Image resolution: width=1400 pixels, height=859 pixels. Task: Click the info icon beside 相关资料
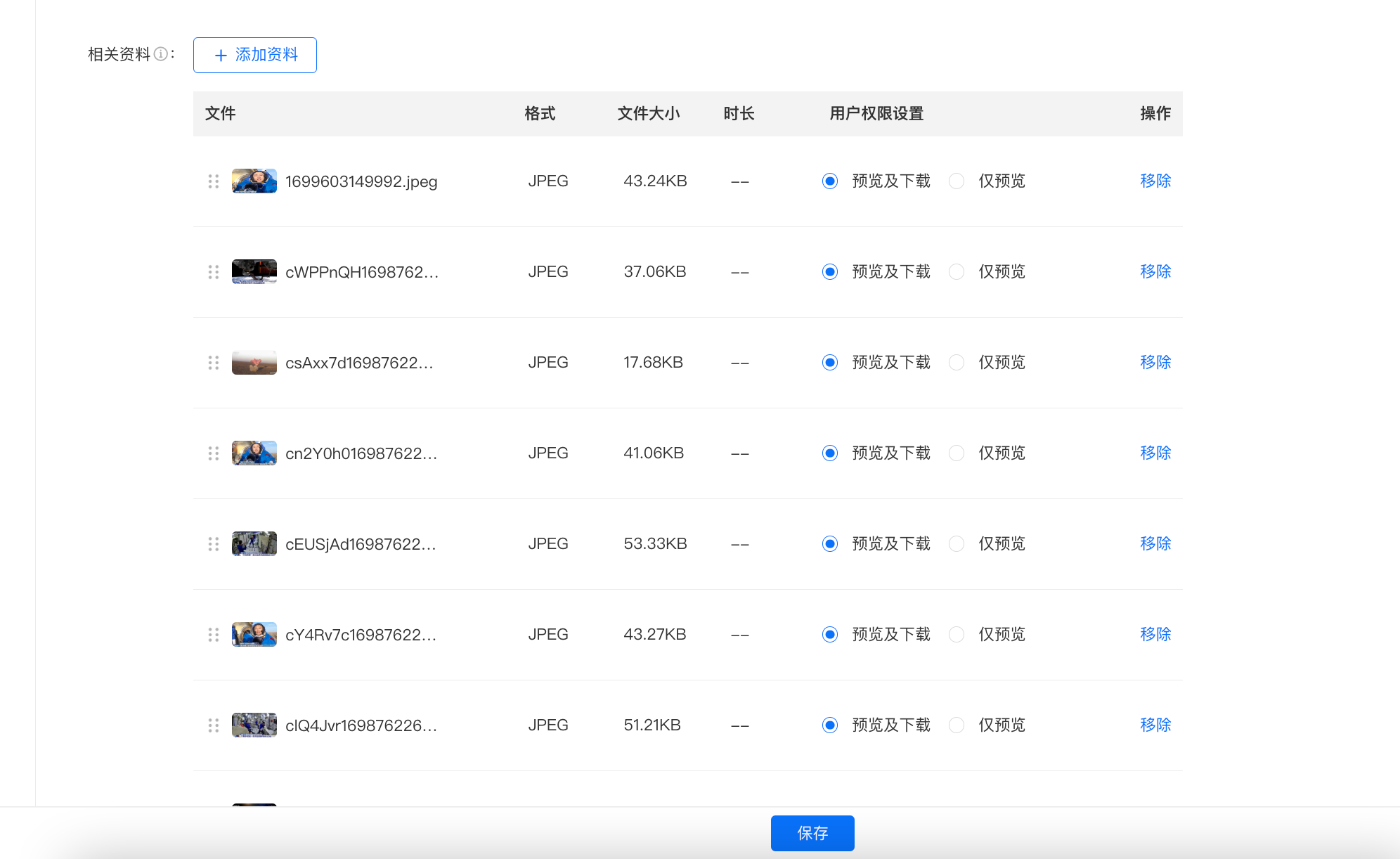point(160,54)
